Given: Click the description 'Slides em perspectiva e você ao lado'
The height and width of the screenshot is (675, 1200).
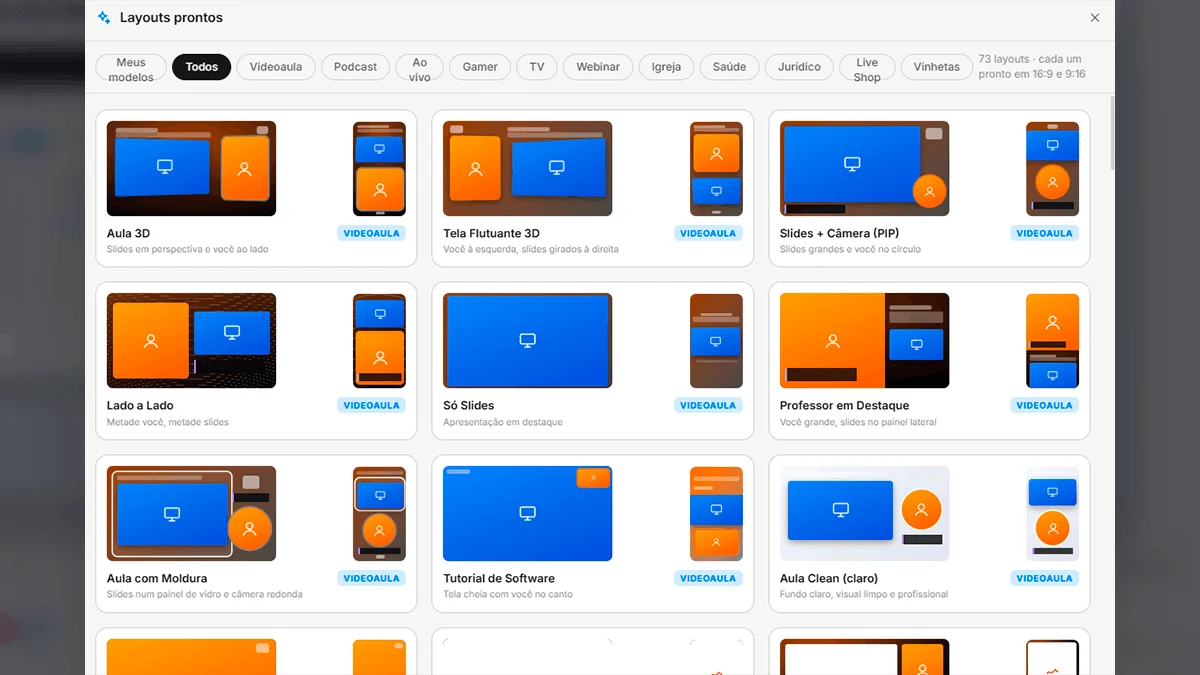Looking at the screenshot, I should pos(188,249).
